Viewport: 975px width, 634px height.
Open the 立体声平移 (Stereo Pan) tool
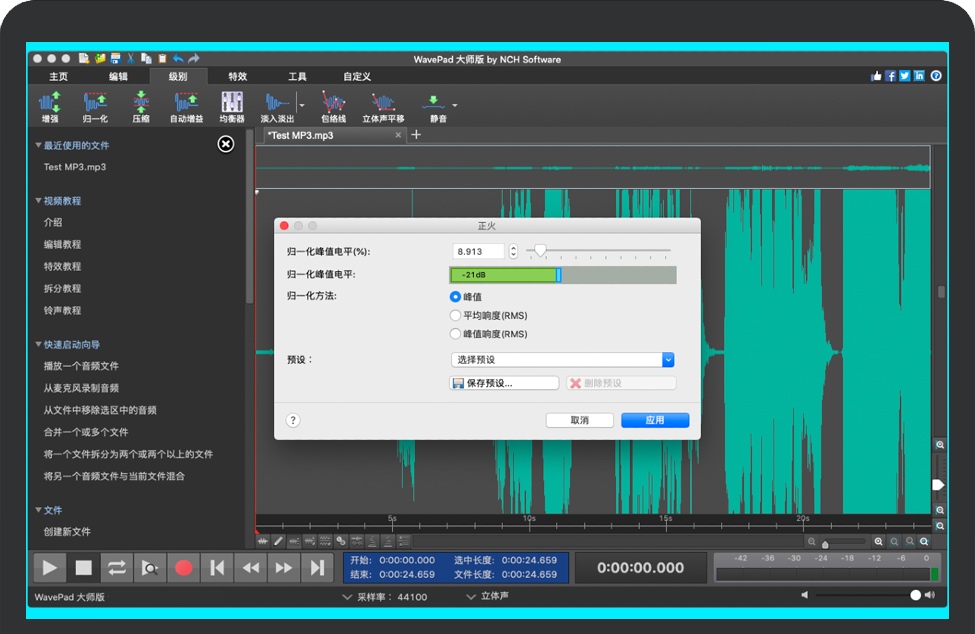tap(383, 106)
